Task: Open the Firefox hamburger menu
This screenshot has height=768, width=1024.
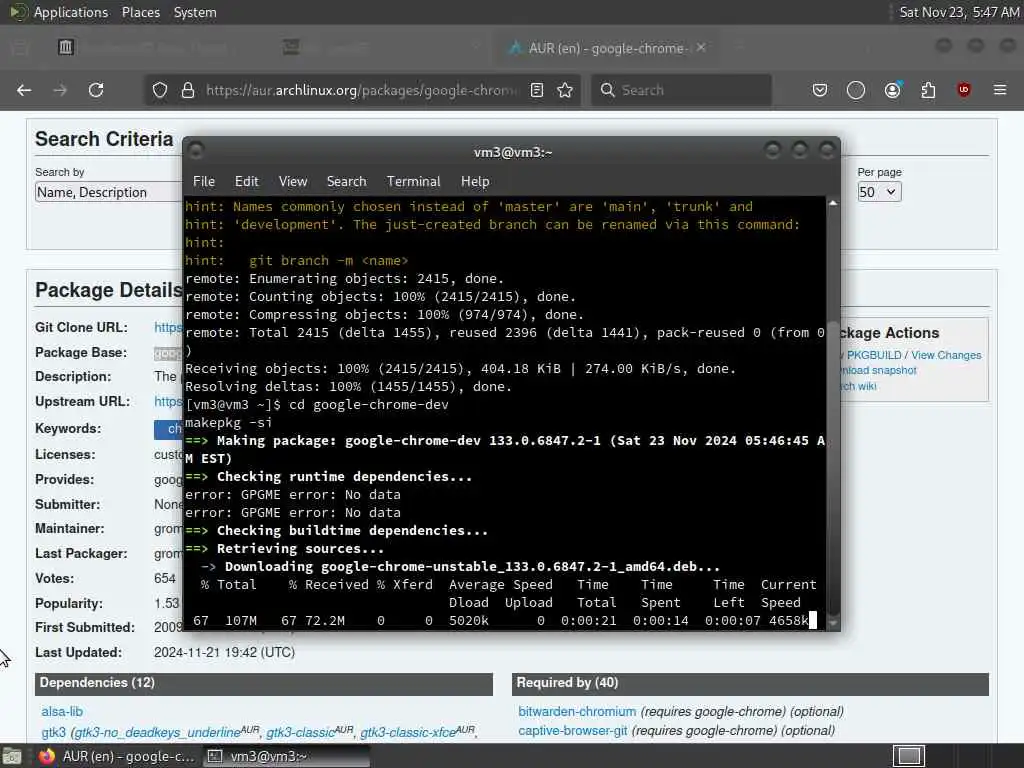Action: pos(1000,90)
